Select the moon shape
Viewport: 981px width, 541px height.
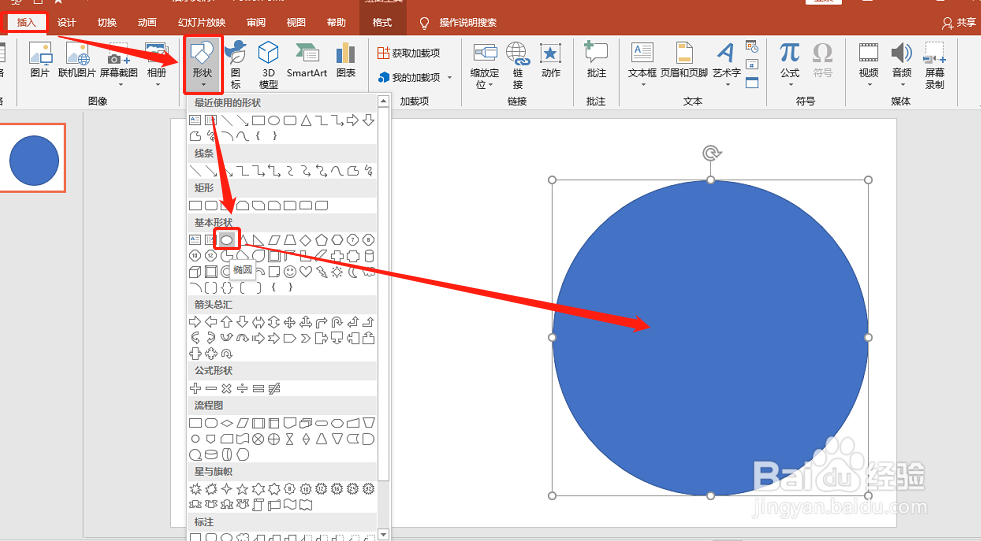click(353, 271)
